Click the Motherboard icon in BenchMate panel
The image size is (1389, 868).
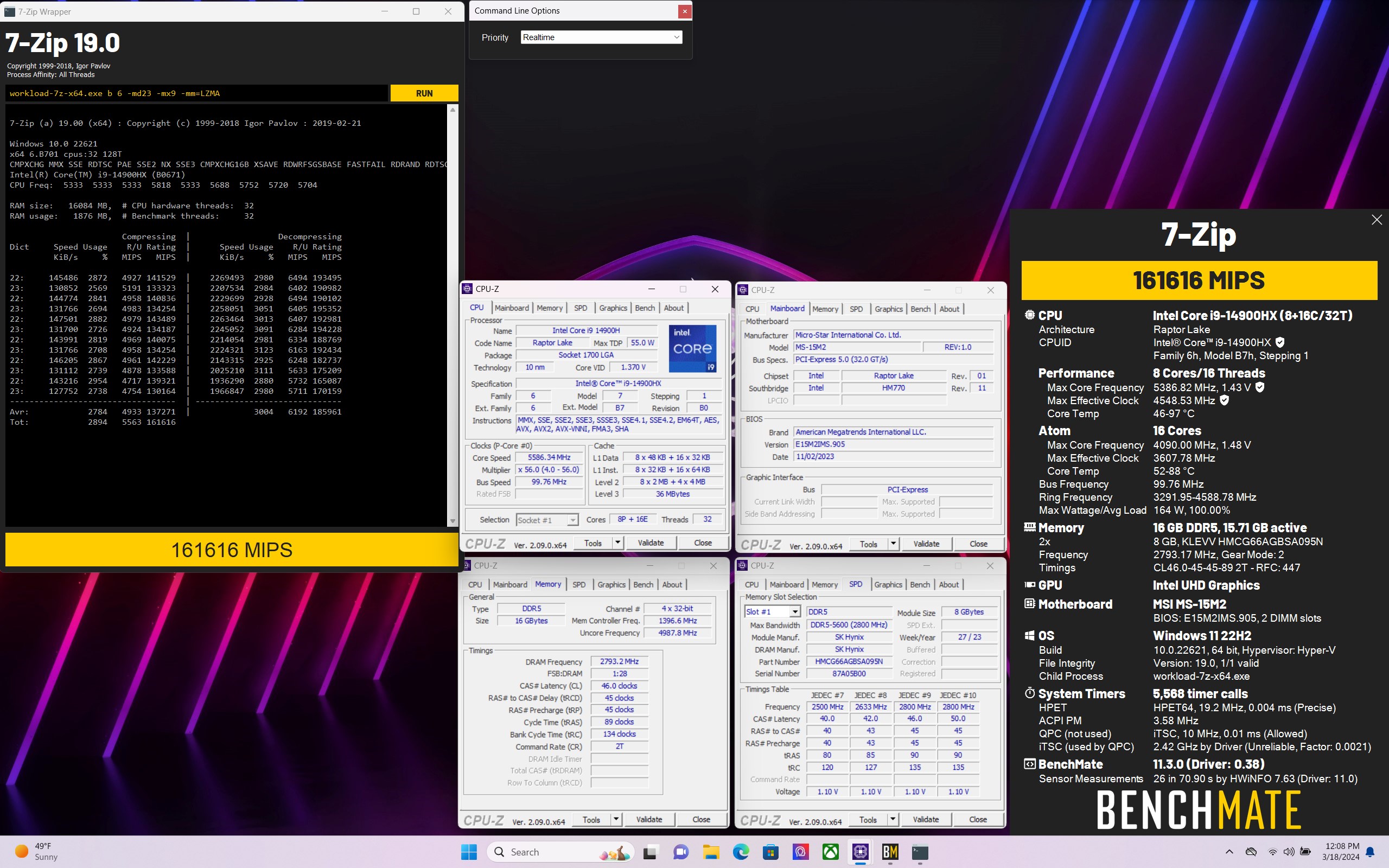(1030, 604)
